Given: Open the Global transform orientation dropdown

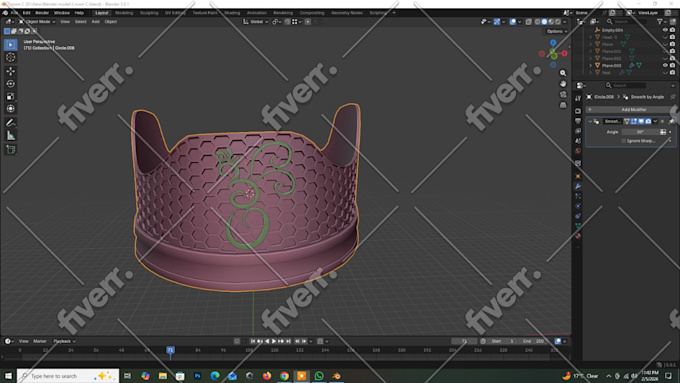Looking at the screenshot, I should point(256,22).
